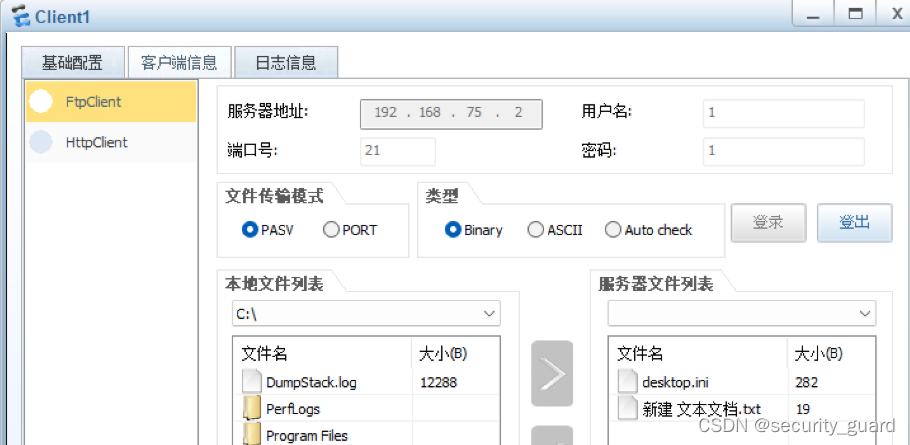Choose ASCII type
Image resolution: width=910 pixels, height=445 pixels.
[x=555, y=230]
